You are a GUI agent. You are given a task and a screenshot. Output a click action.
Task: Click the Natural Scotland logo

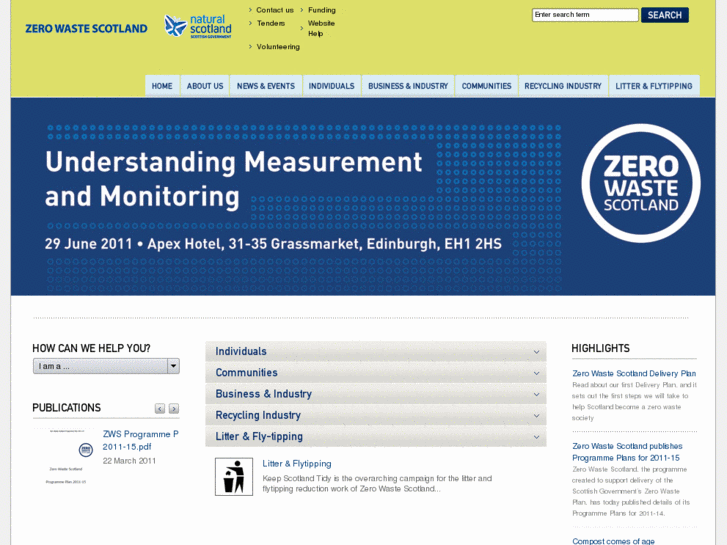[x=198, y=26]
